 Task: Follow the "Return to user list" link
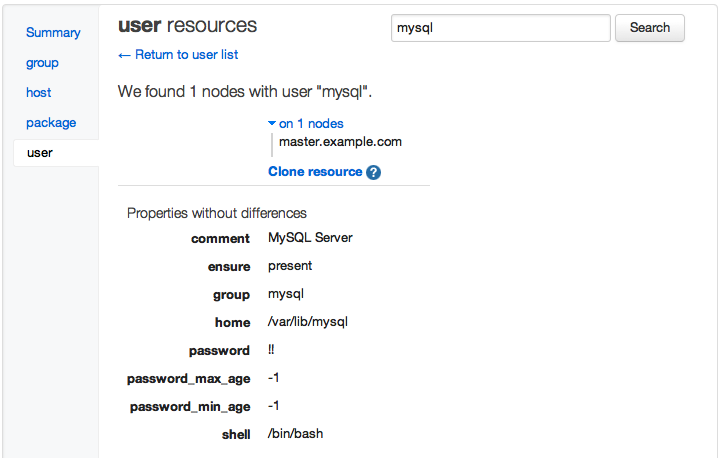point(178,55)
